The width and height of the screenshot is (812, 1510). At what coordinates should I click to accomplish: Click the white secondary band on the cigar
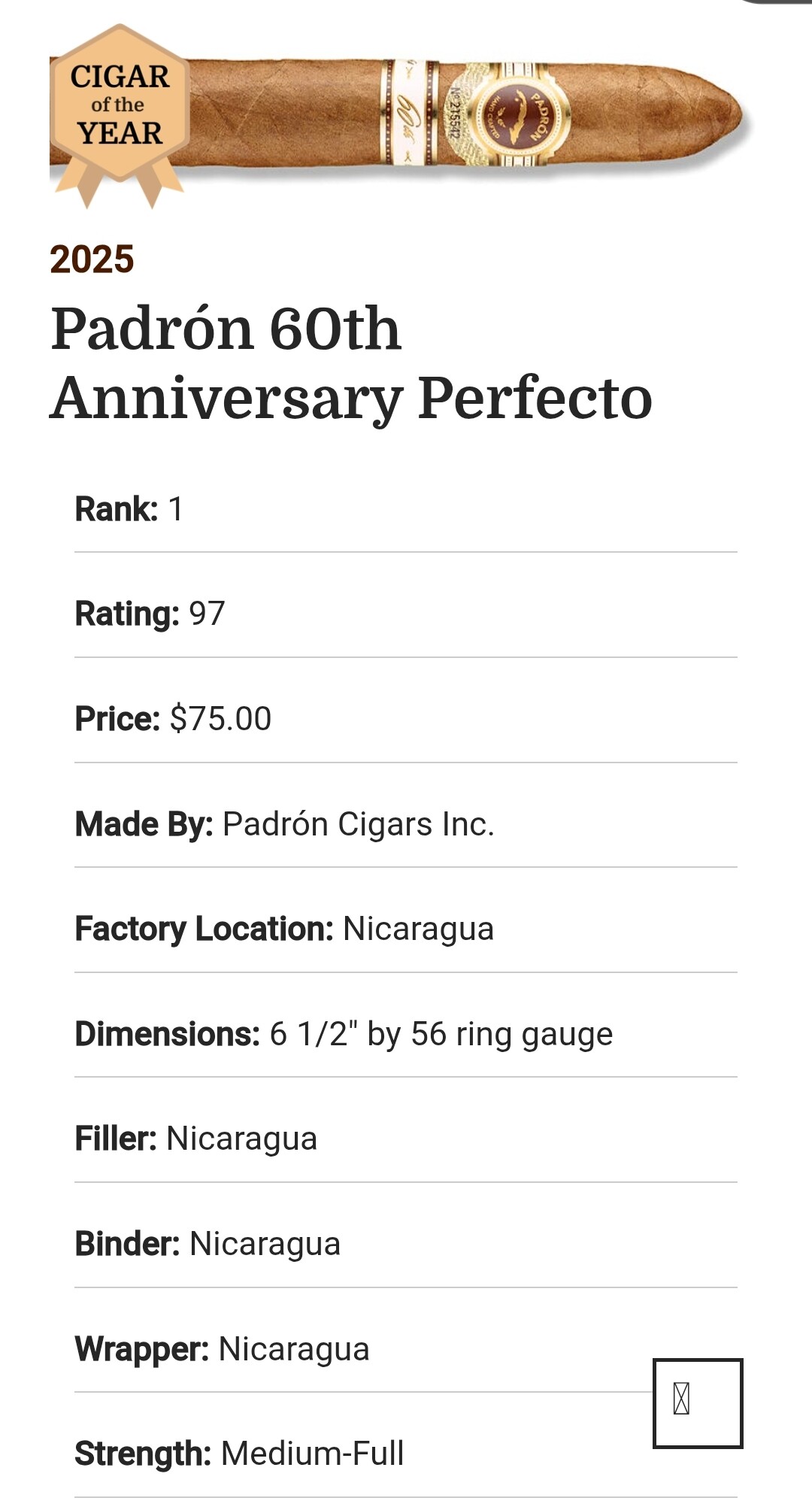point(409,113)
